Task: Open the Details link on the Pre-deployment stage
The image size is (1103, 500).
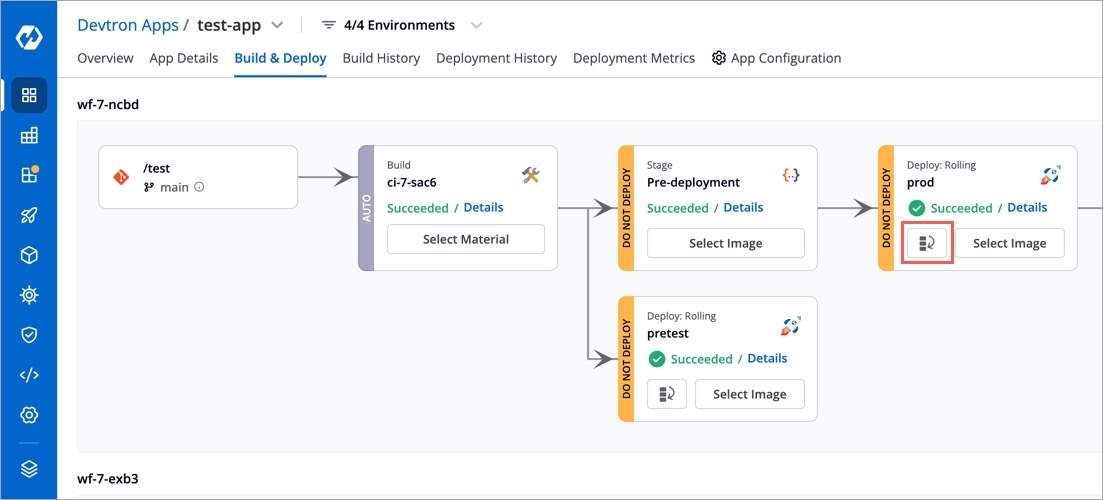Action: (744, 207)
